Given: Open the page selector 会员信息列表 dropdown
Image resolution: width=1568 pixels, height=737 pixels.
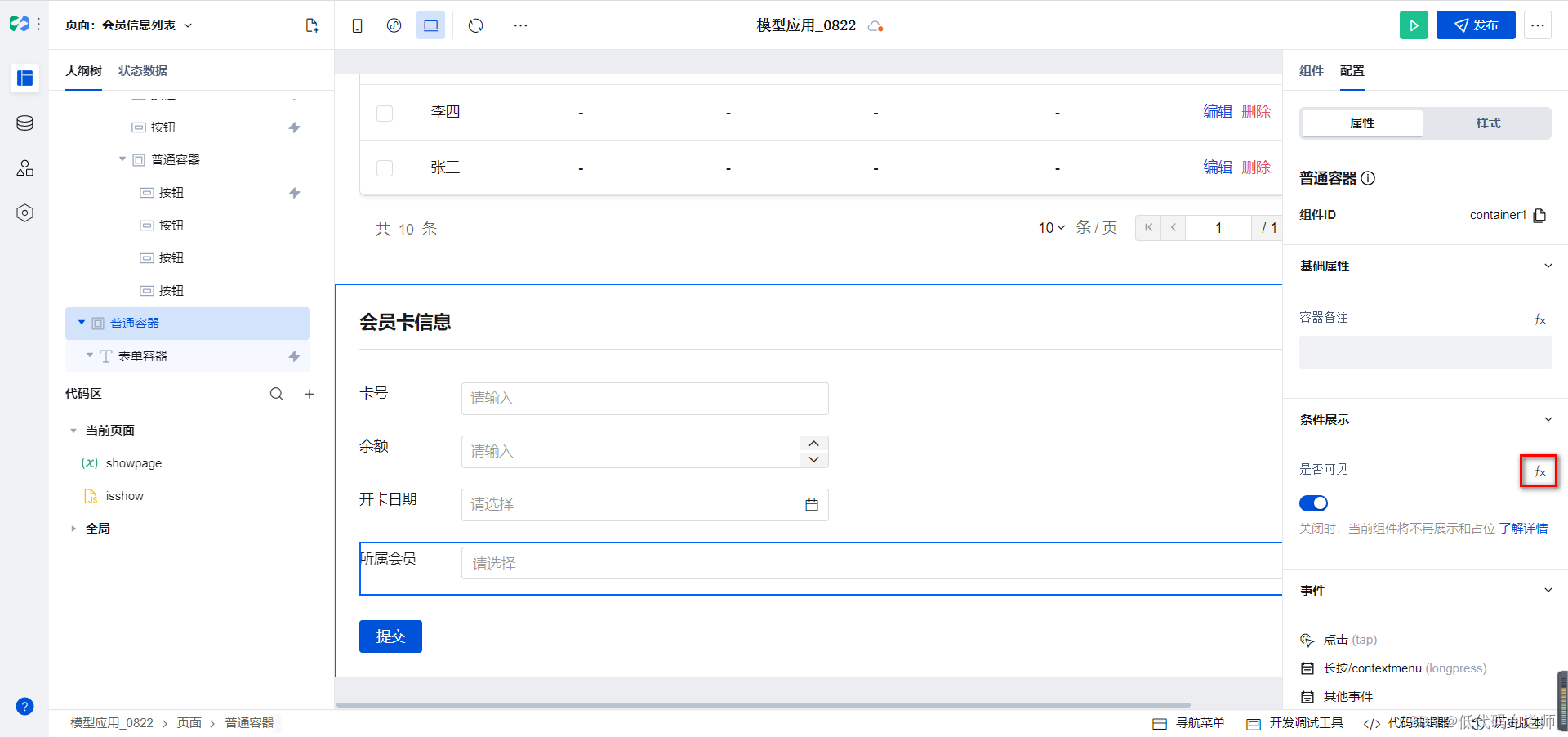Looking at the screenshot, I should pyautogui.click(x=129, y=25).
